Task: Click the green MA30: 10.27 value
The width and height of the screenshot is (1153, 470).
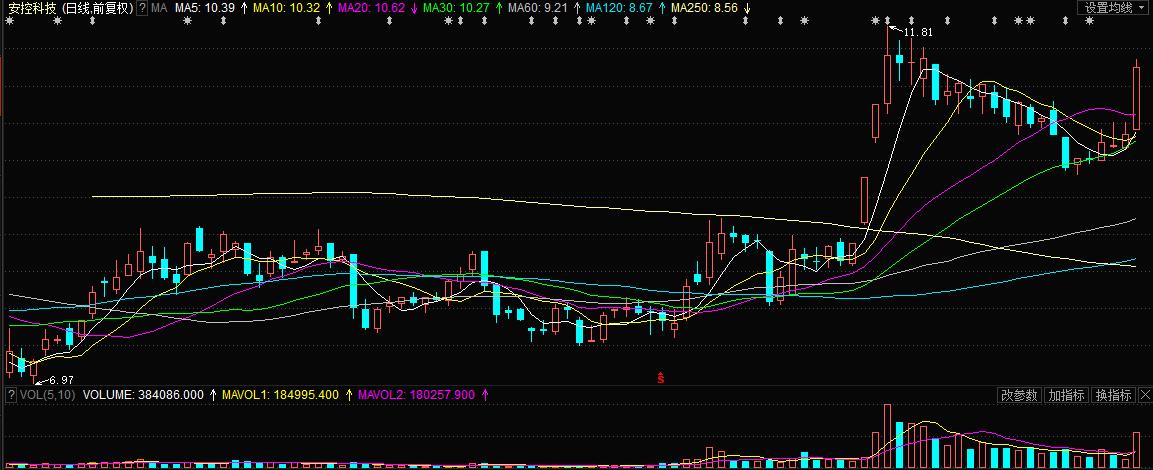Action: click(457, 7)
